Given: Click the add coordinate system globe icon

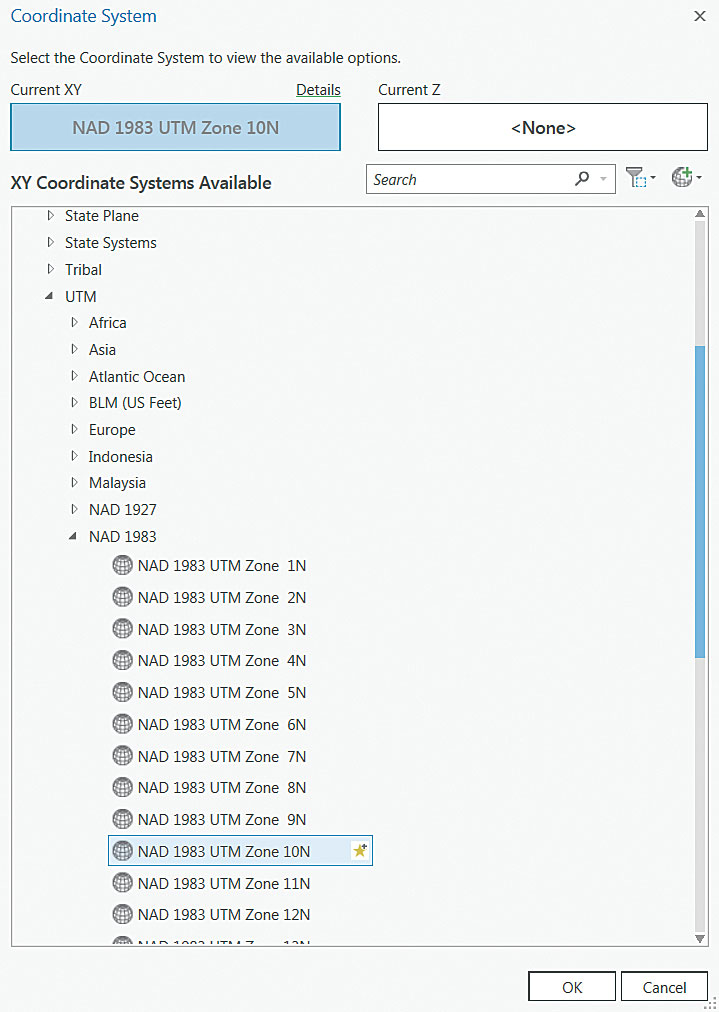Looking at the screenshot, I should click(683, 179).
